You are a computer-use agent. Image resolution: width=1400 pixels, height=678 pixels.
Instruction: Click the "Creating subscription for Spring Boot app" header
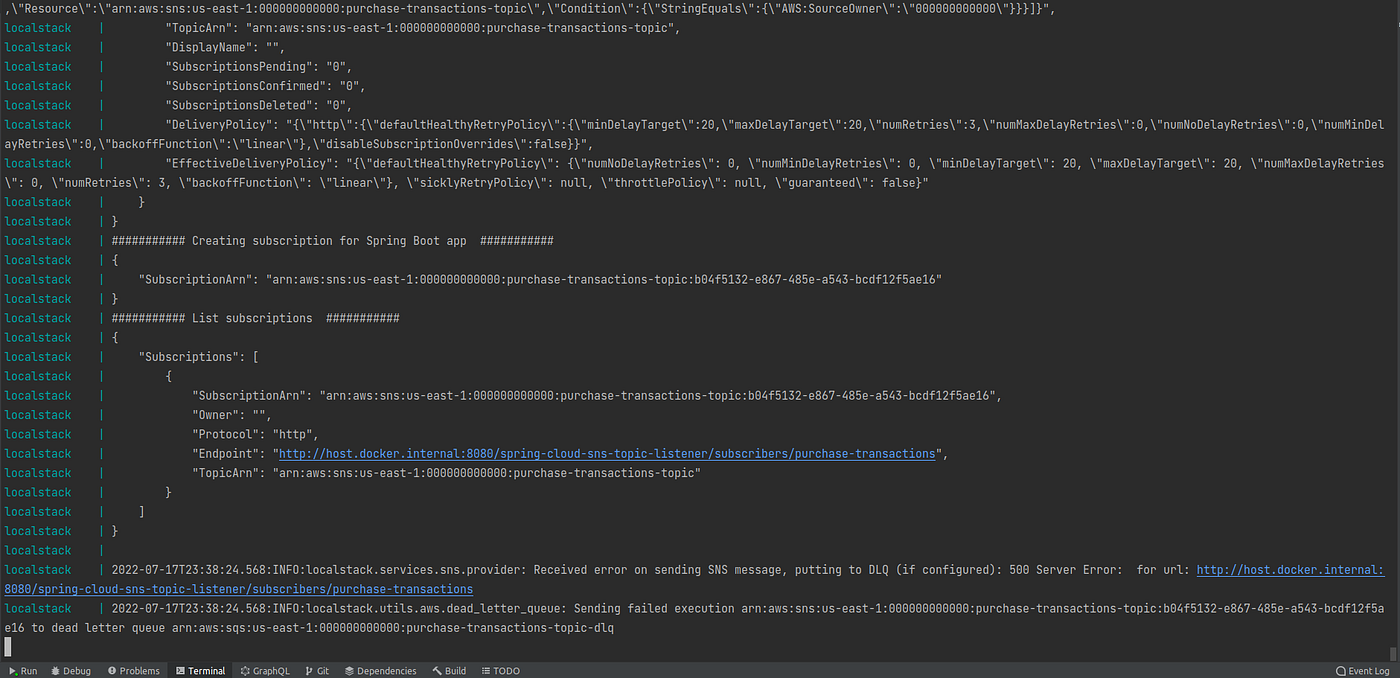tap(333, 241)
